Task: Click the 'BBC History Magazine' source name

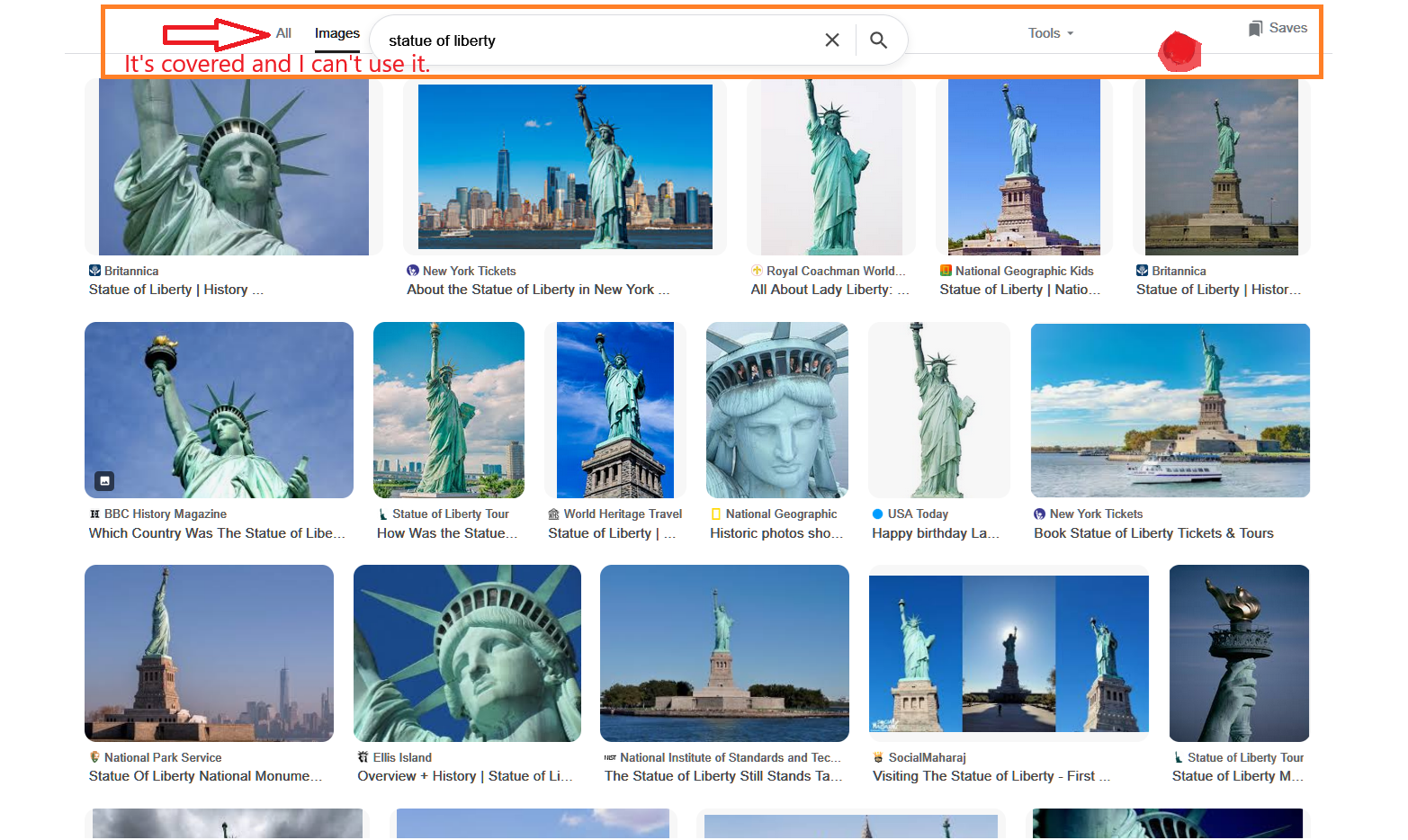Action: (166, 514)
